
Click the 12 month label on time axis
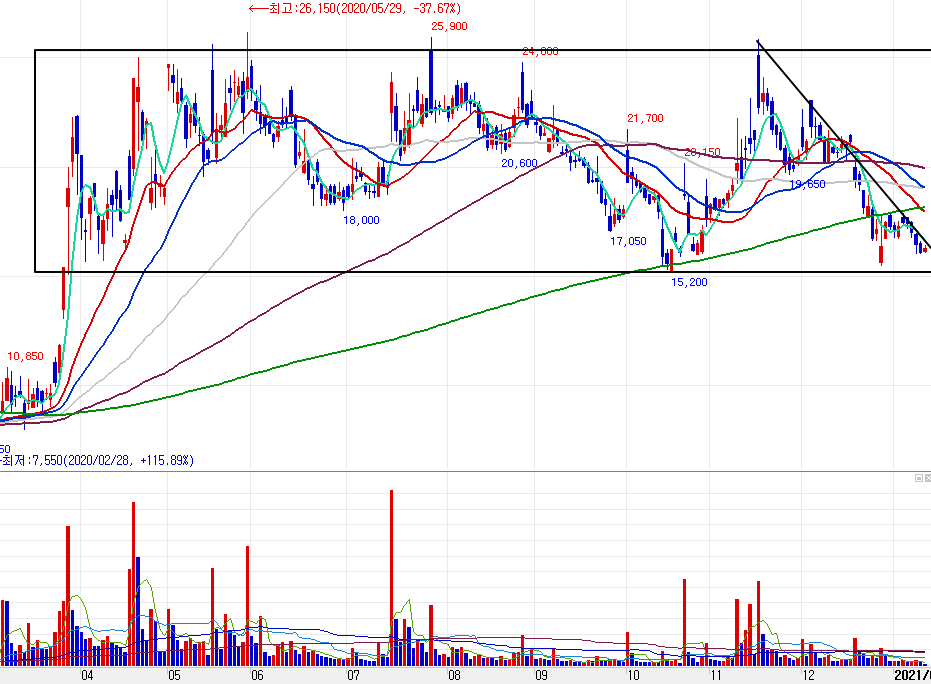click(x=808, y=675)
